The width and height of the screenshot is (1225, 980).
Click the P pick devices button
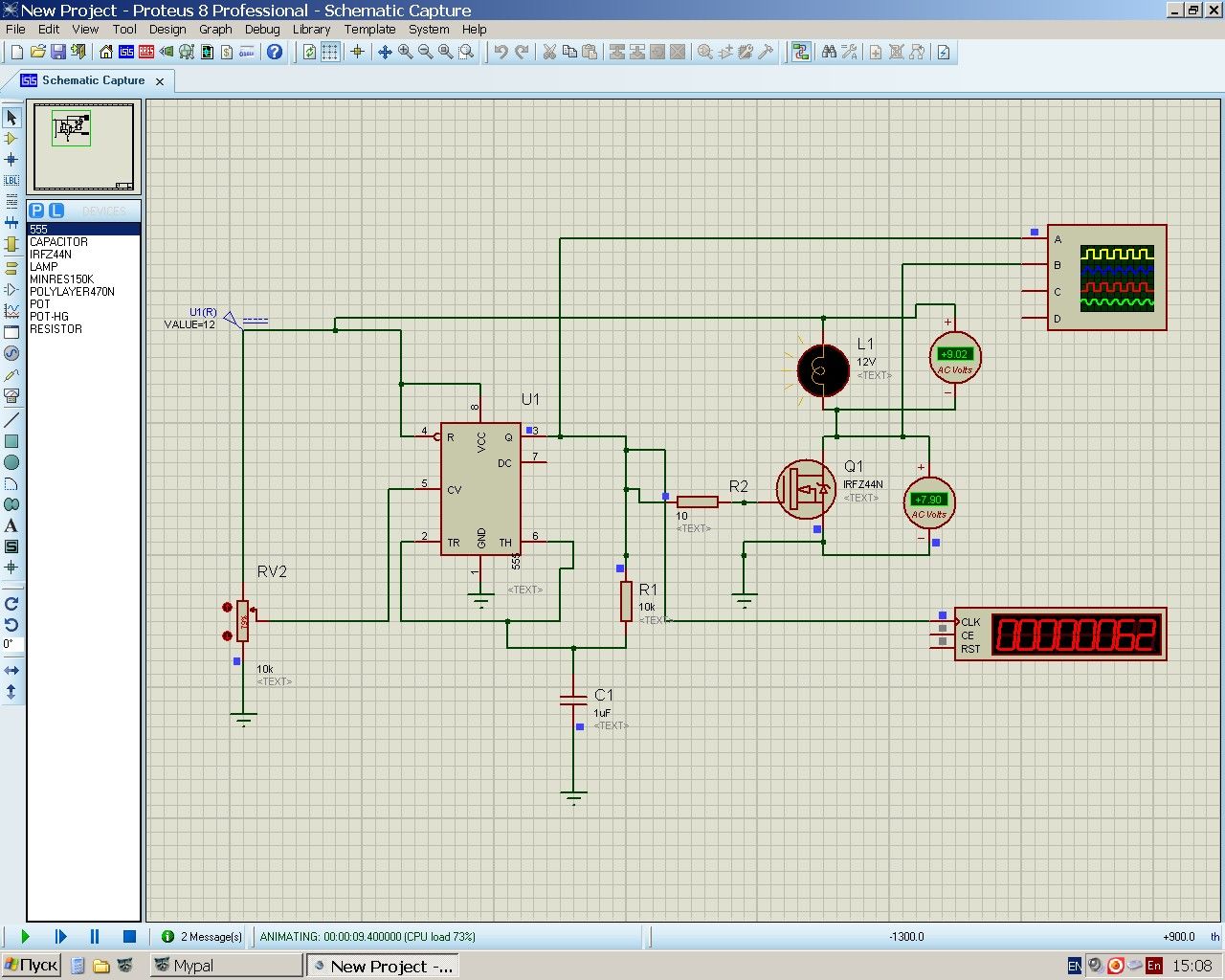pyautogui.click(x=36, y=211)
